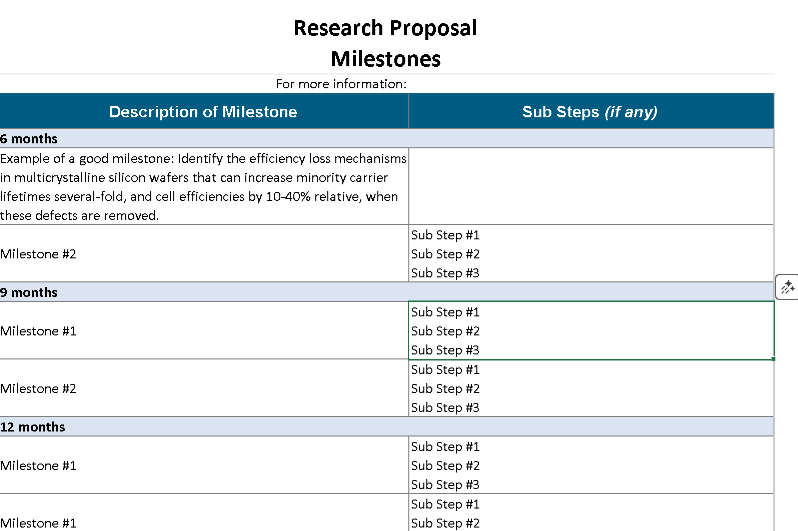
Task: Select Milestone #2 cell under 9 months
Action: click(204, 388)
